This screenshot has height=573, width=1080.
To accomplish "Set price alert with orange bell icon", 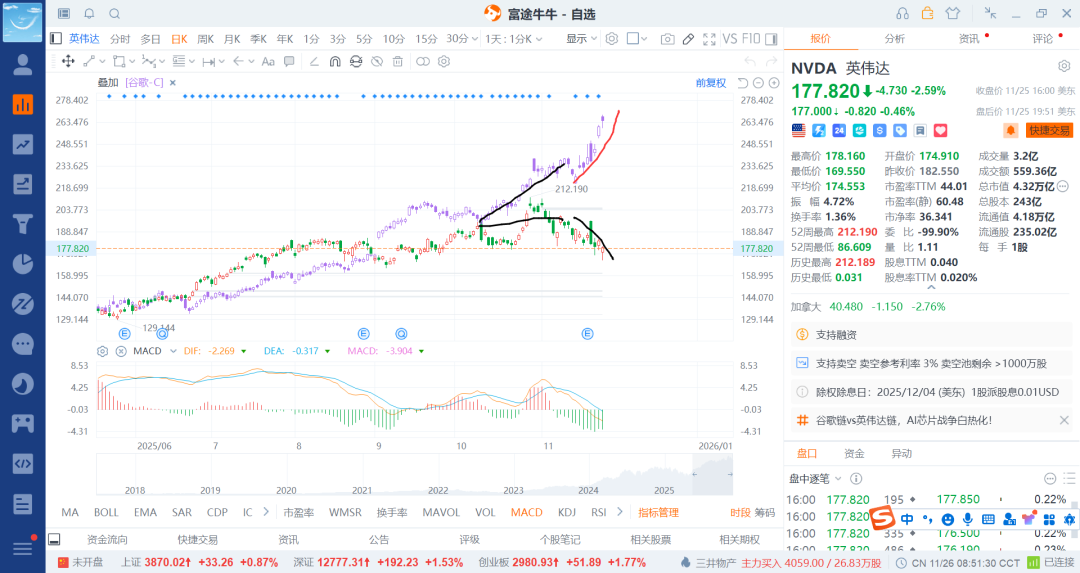I will point(1010,130).
